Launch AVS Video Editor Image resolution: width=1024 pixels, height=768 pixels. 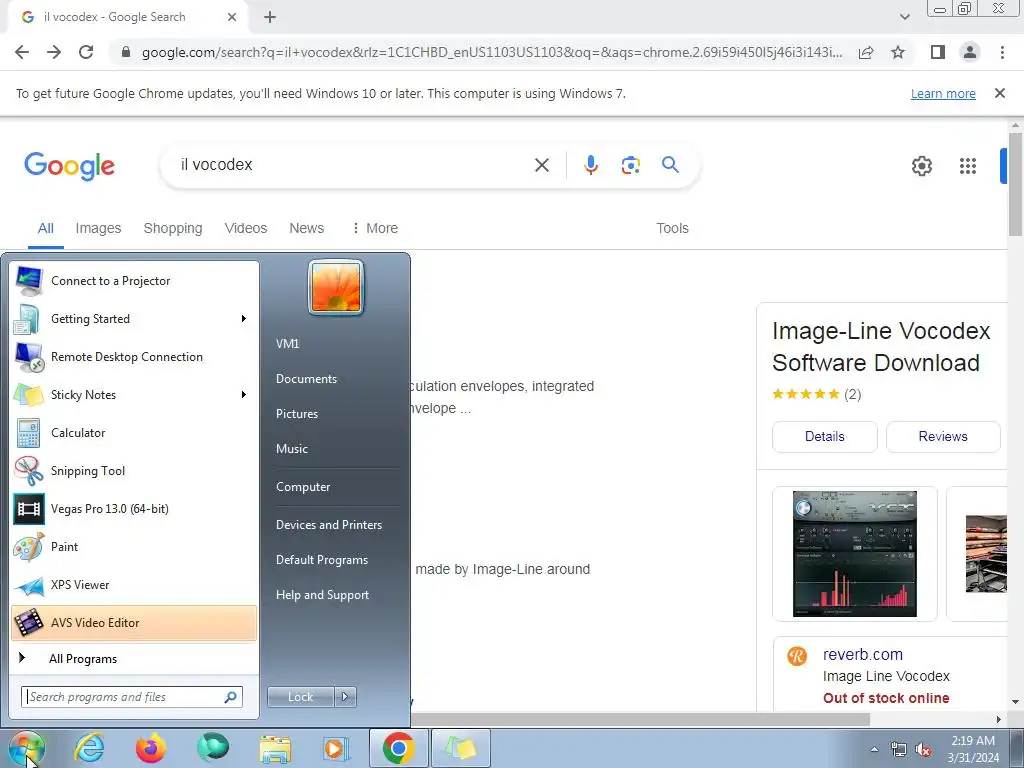pos(134,623)
